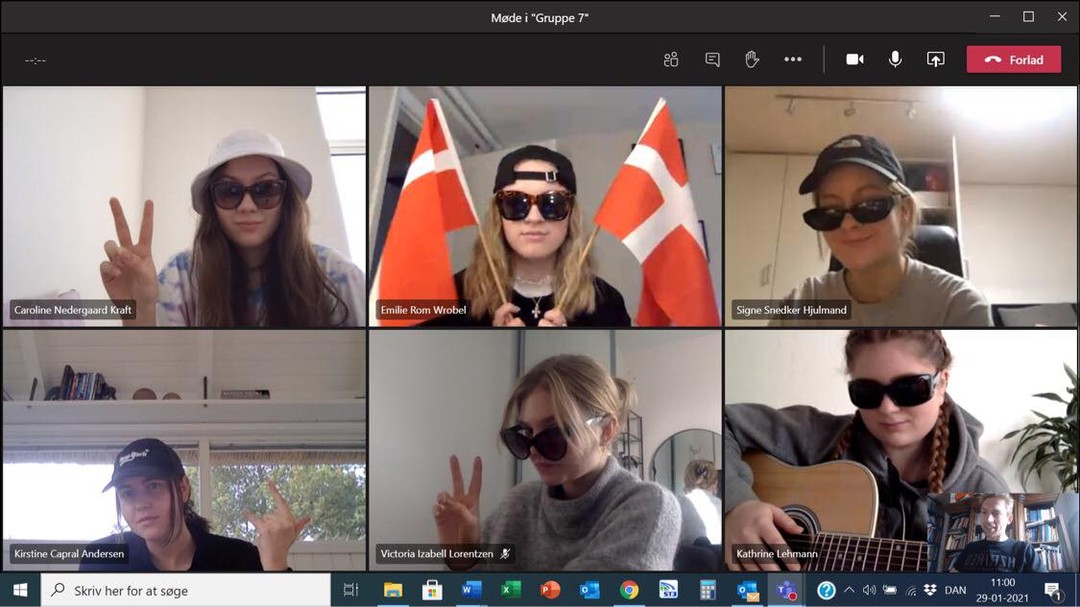Open Microsoft Teams from the taskbar
Screen dimensions: 1080x607
[x=786, y=590]
